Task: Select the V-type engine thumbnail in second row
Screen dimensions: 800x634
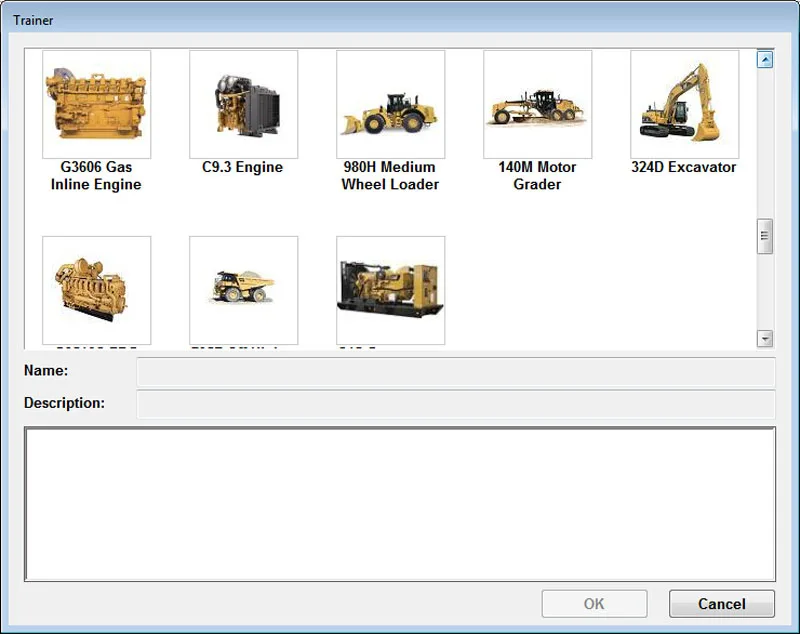Action: coord(96,290)
